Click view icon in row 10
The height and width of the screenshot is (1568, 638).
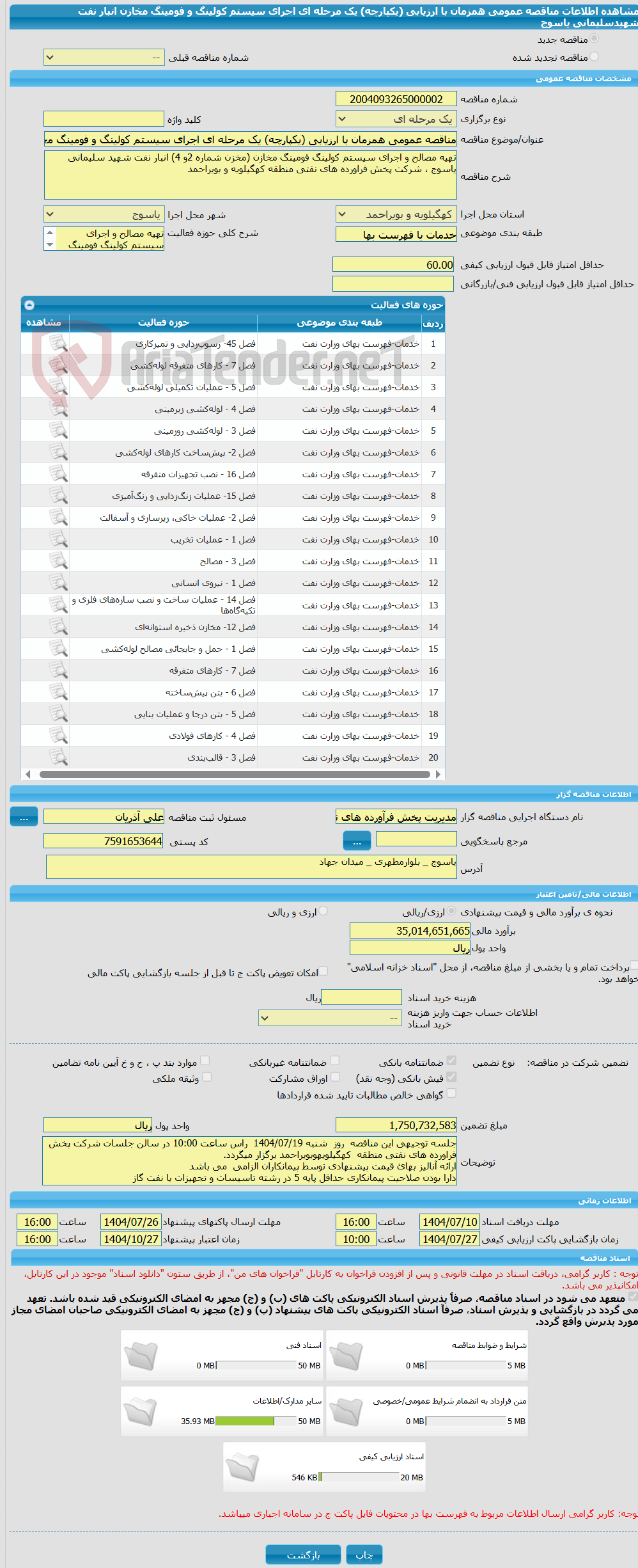click(58, 539)
